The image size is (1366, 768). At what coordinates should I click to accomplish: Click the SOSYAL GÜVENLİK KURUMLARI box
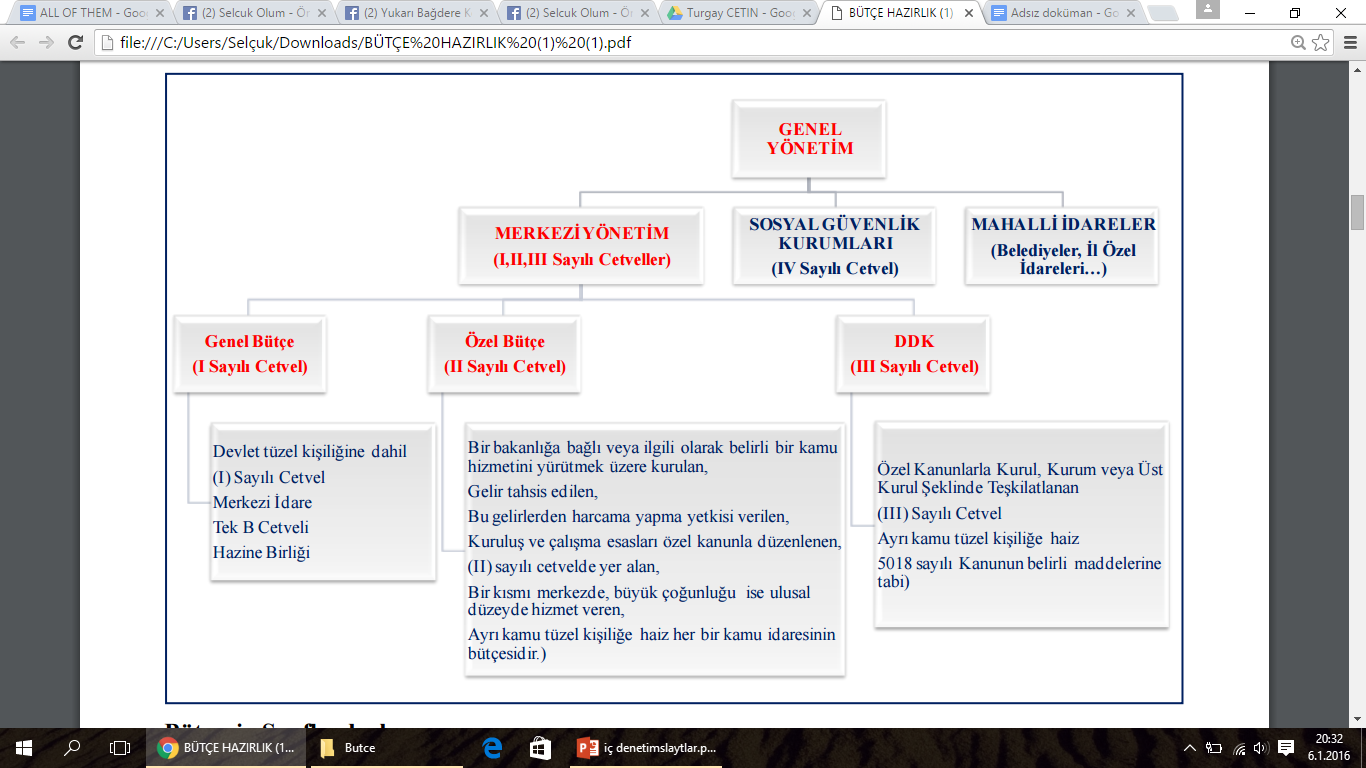point(834,247)
